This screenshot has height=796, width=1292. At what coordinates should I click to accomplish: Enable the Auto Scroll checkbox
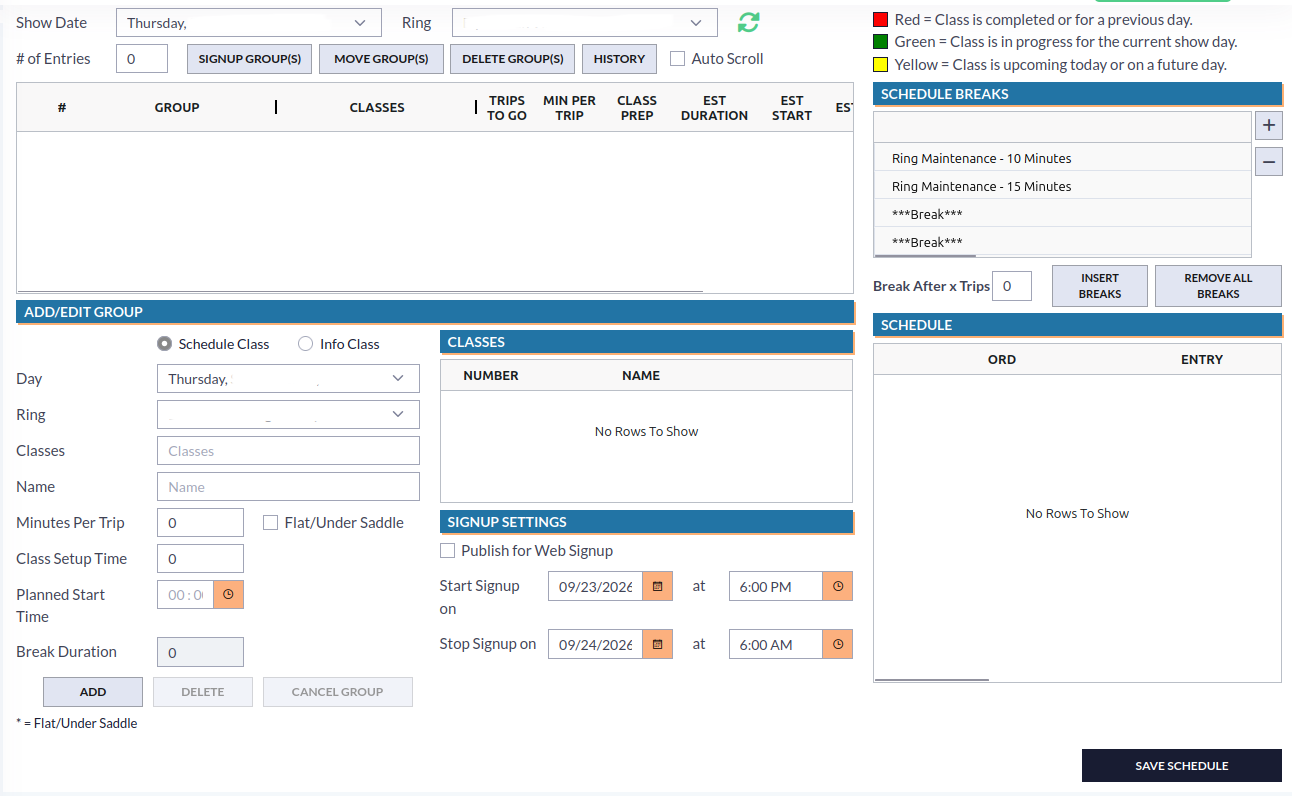point(677,59)
